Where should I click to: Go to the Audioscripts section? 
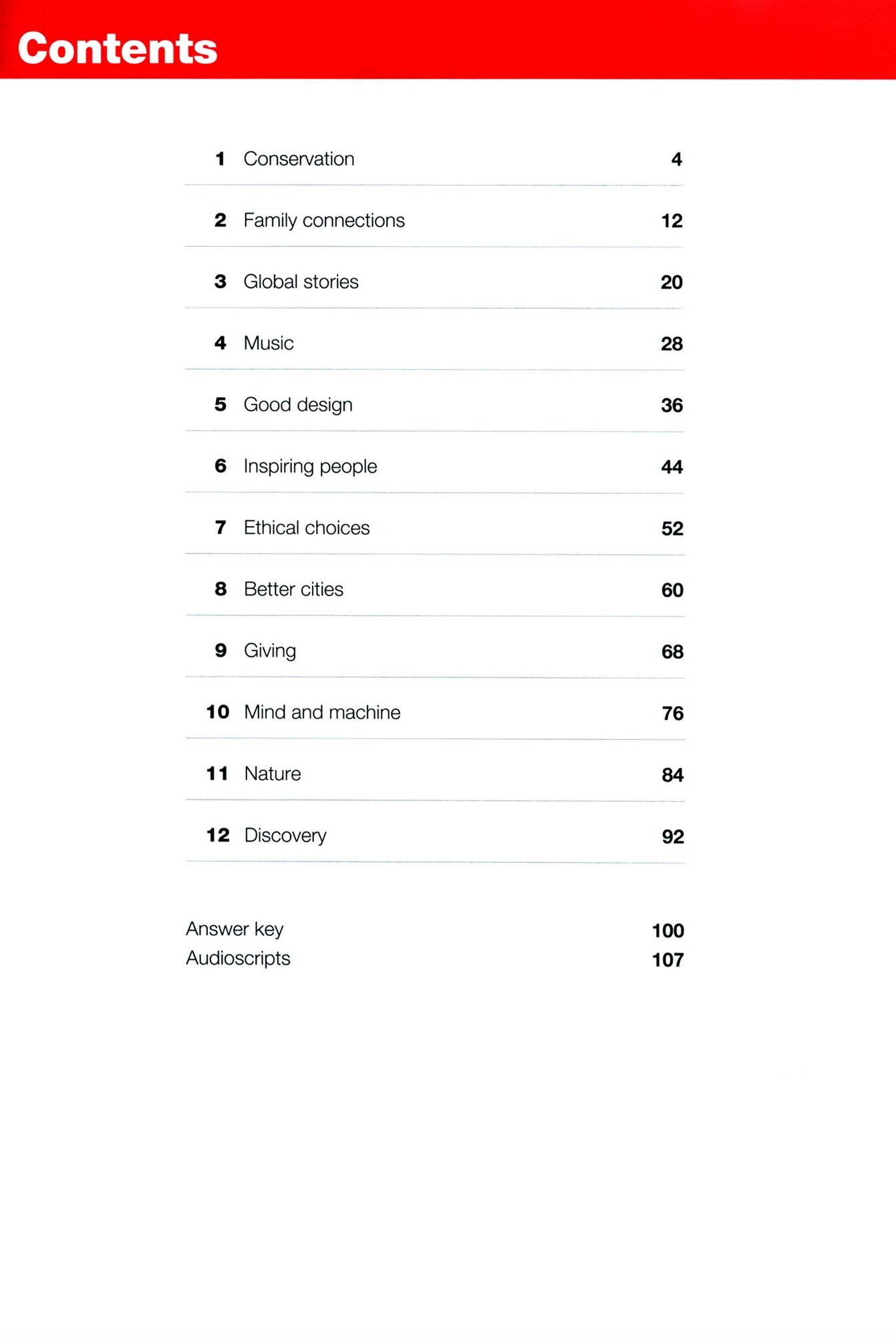tap(238, 959)
